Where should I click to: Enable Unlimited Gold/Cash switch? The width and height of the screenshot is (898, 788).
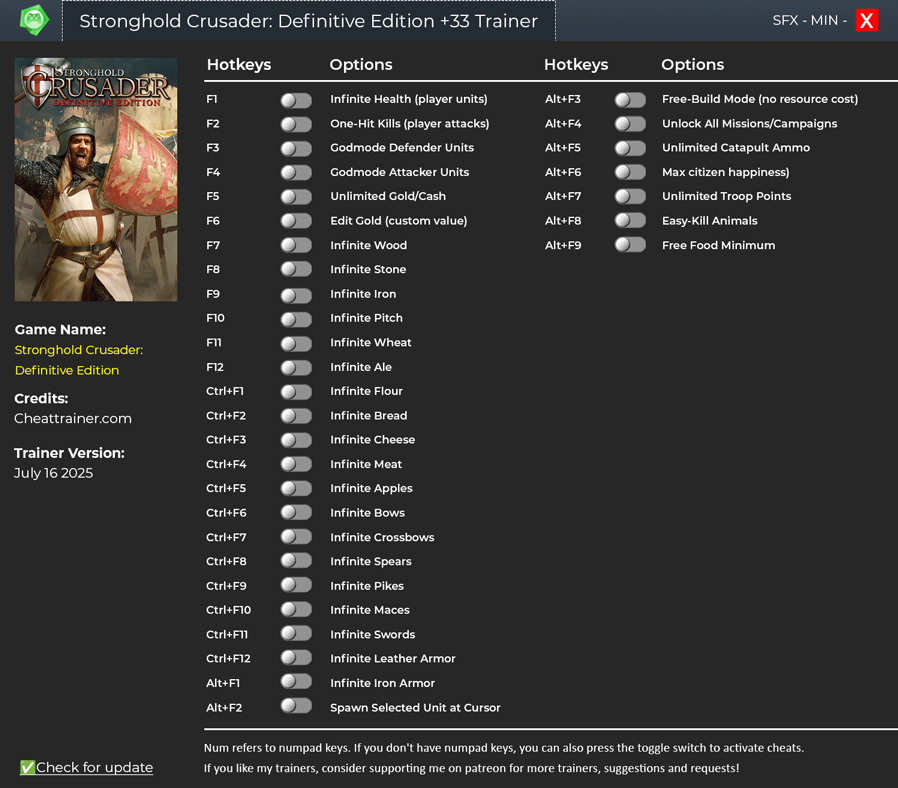point(296,197)
